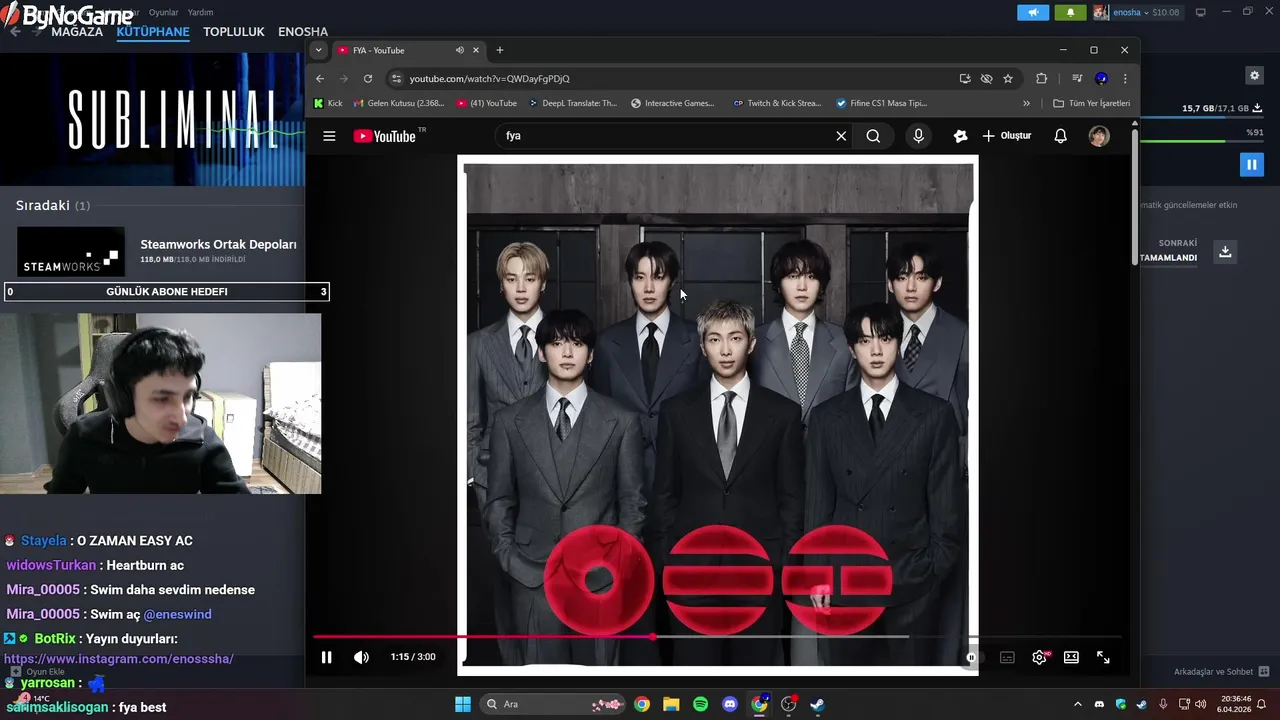Open YouTube player settings gear
The height and width of the screenshot is (720, 1280).
[x=1039, y=657]
